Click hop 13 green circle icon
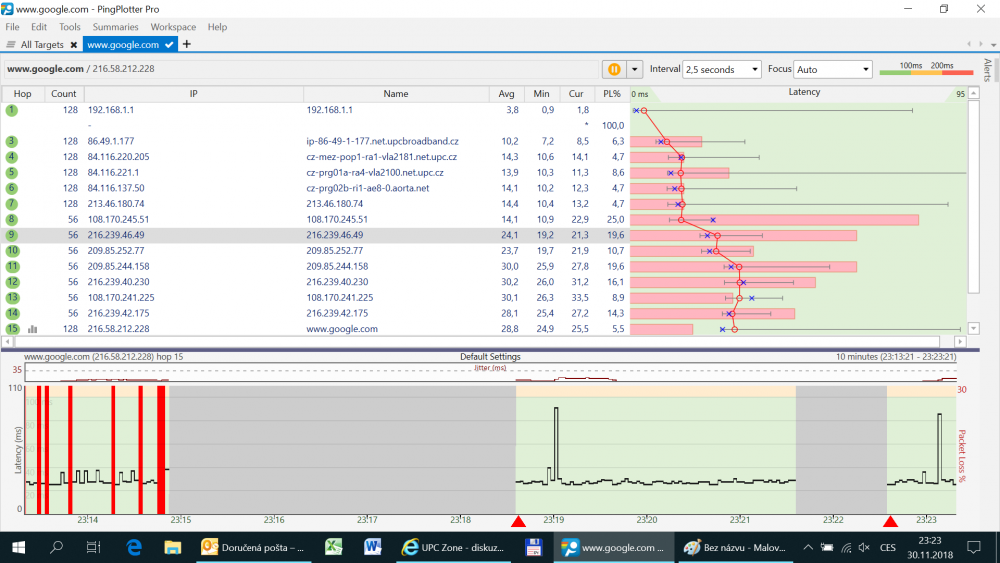The image size is (1000, 563). tap(11, 297)
